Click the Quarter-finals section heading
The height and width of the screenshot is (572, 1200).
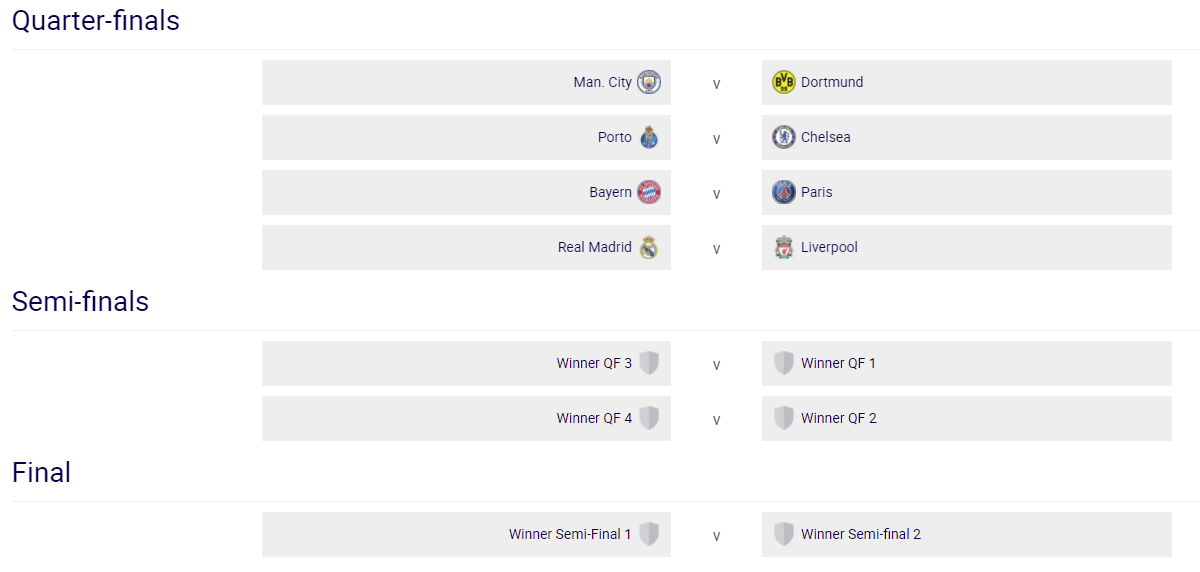[96, 21]
